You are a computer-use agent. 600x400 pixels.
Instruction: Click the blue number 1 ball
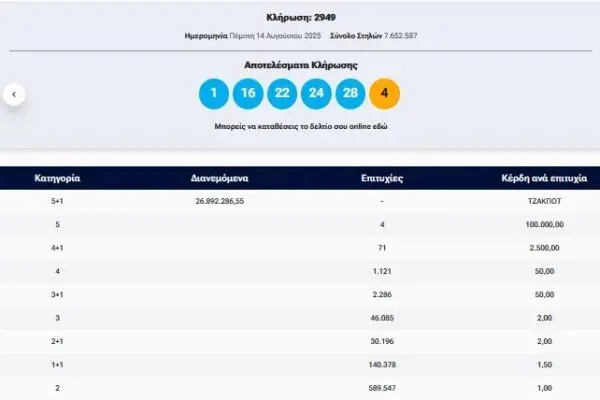[x=213, y=95]
